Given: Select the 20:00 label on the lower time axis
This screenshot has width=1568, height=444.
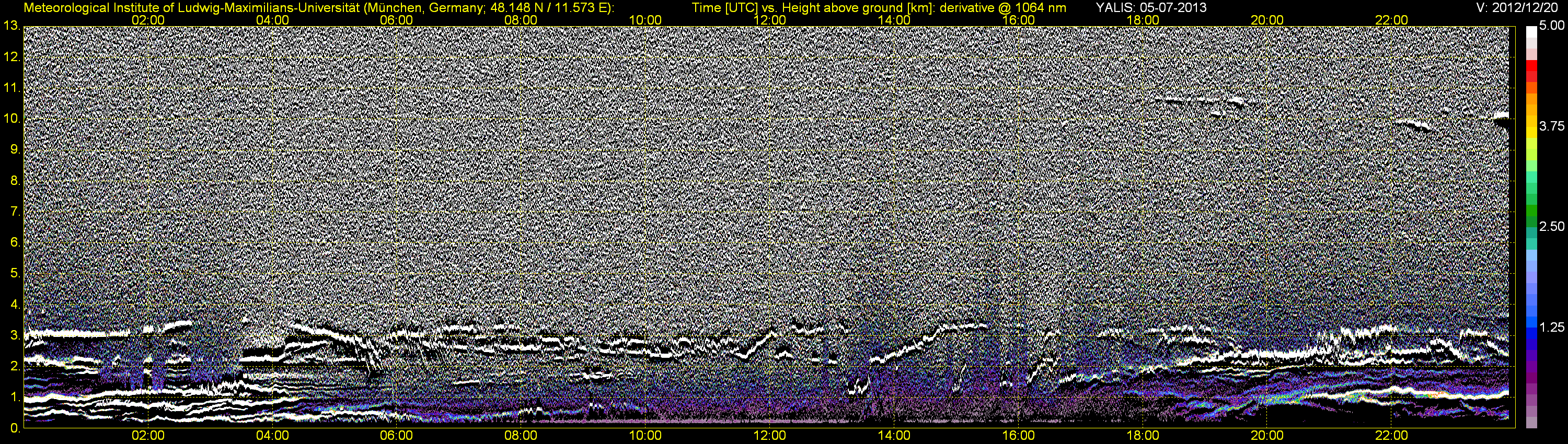Looking at the screenshot, I should [x=1267, y=436].
